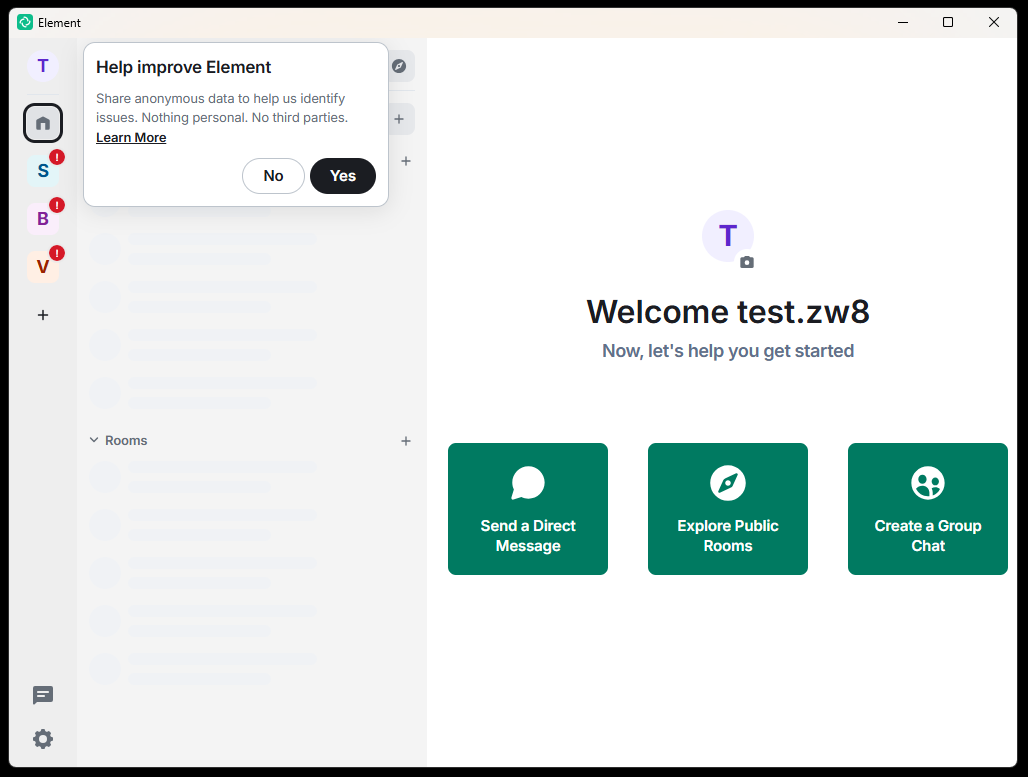
Task: Add a room in the Rooms section
Action: pyautogui.click(x=406, y=441)
